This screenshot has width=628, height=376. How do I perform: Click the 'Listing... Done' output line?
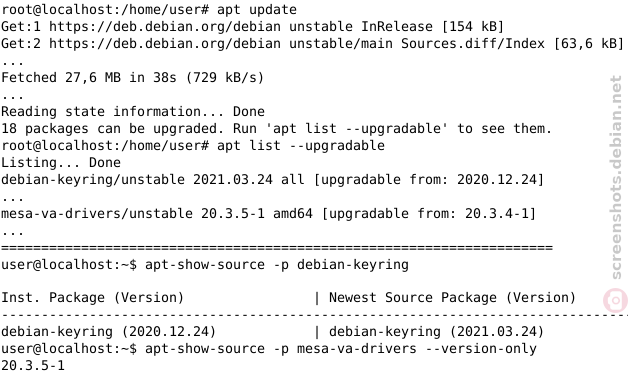(x=61, y=163)
